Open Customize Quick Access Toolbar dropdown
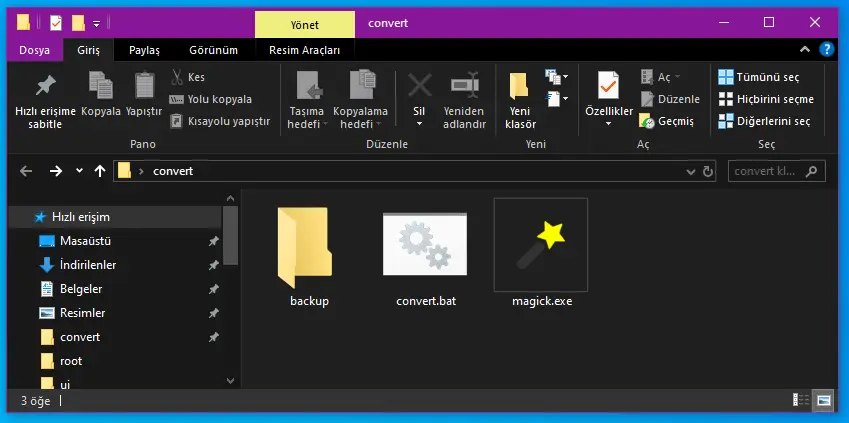Image resolution: width=849 pixels, height=423 pixels. (96, 23)
